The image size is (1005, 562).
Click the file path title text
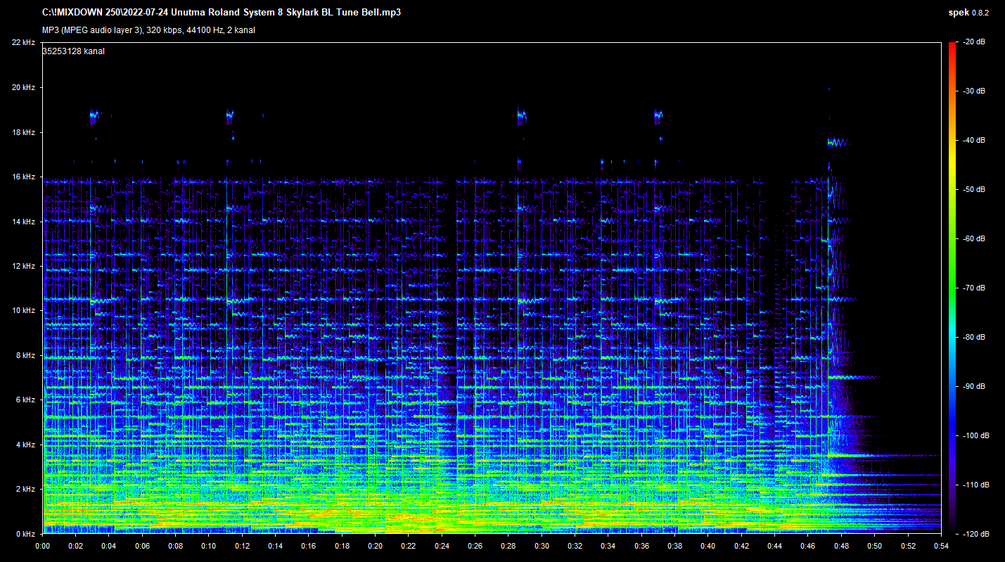[x=222, y=12]
